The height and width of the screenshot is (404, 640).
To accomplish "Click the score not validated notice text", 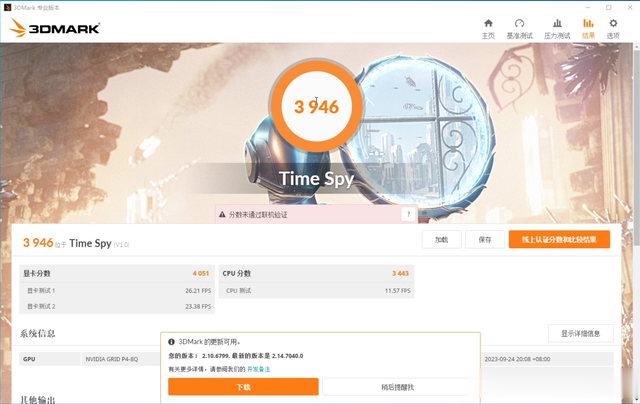I will coord(258,215).
